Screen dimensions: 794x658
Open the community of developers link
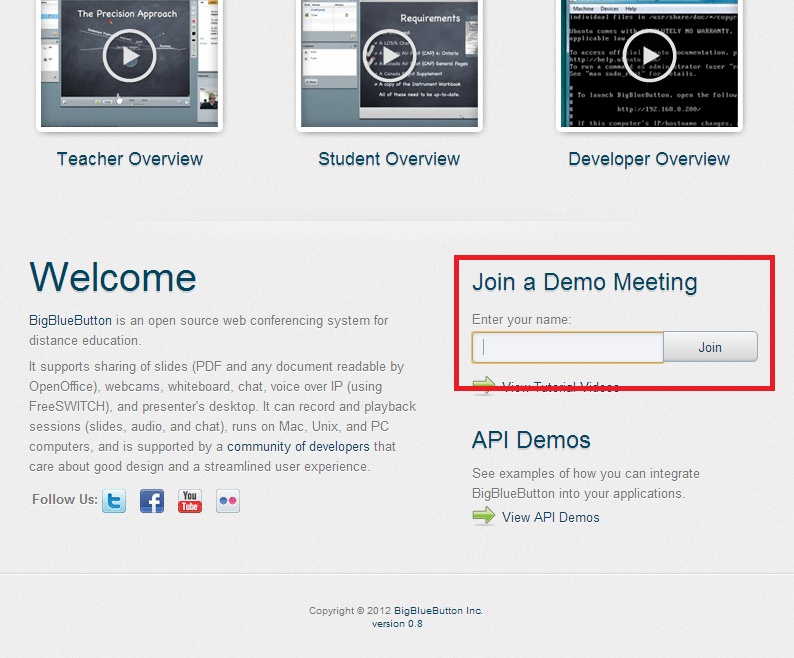point(298,446)
